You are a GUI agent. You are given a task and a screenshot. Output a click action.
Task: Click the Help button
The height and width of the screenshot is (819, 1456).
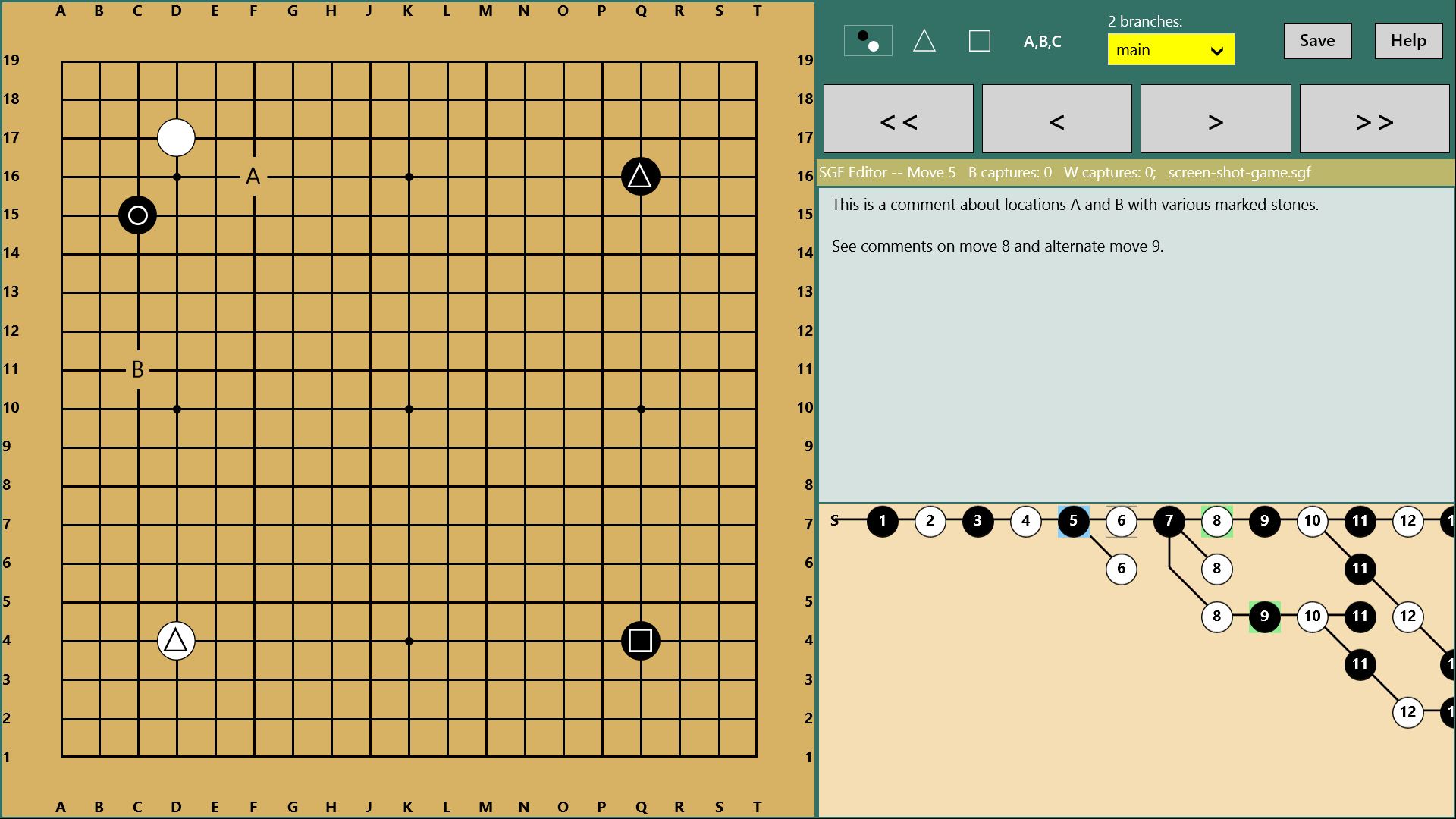(1407, 41)
